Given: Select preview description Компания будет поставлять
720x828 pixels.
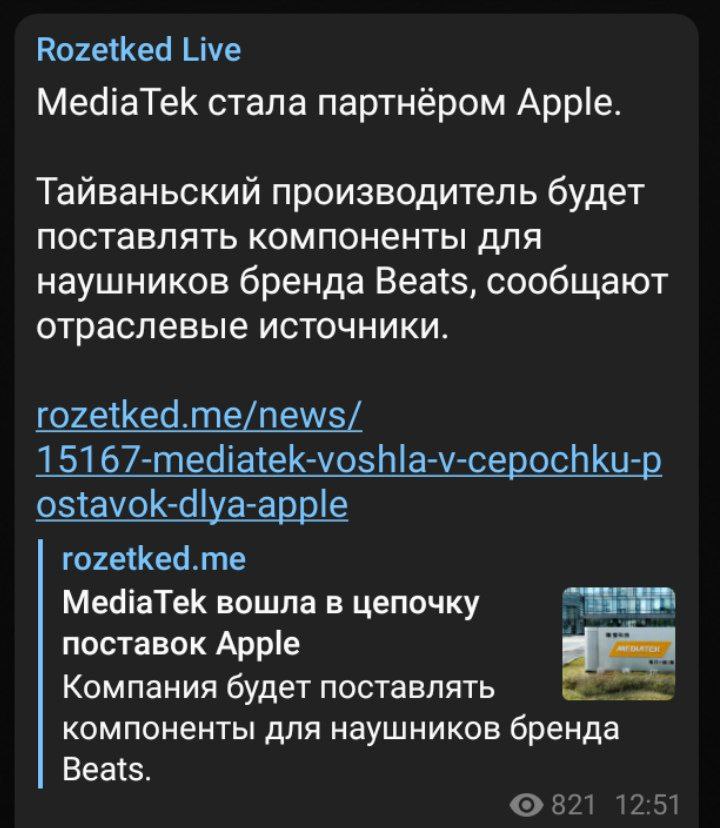Looking at the screenshot, I should pyautogui.click(x=278, y=687).
